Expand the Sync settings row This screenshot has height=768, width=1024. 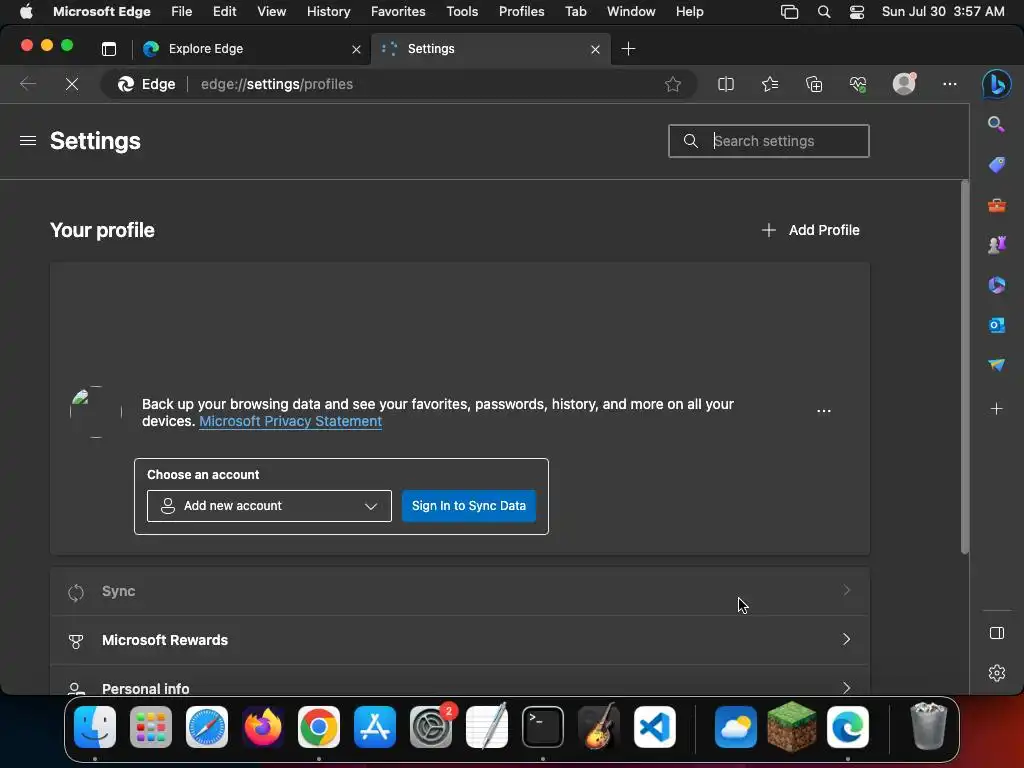coord(460,591)
